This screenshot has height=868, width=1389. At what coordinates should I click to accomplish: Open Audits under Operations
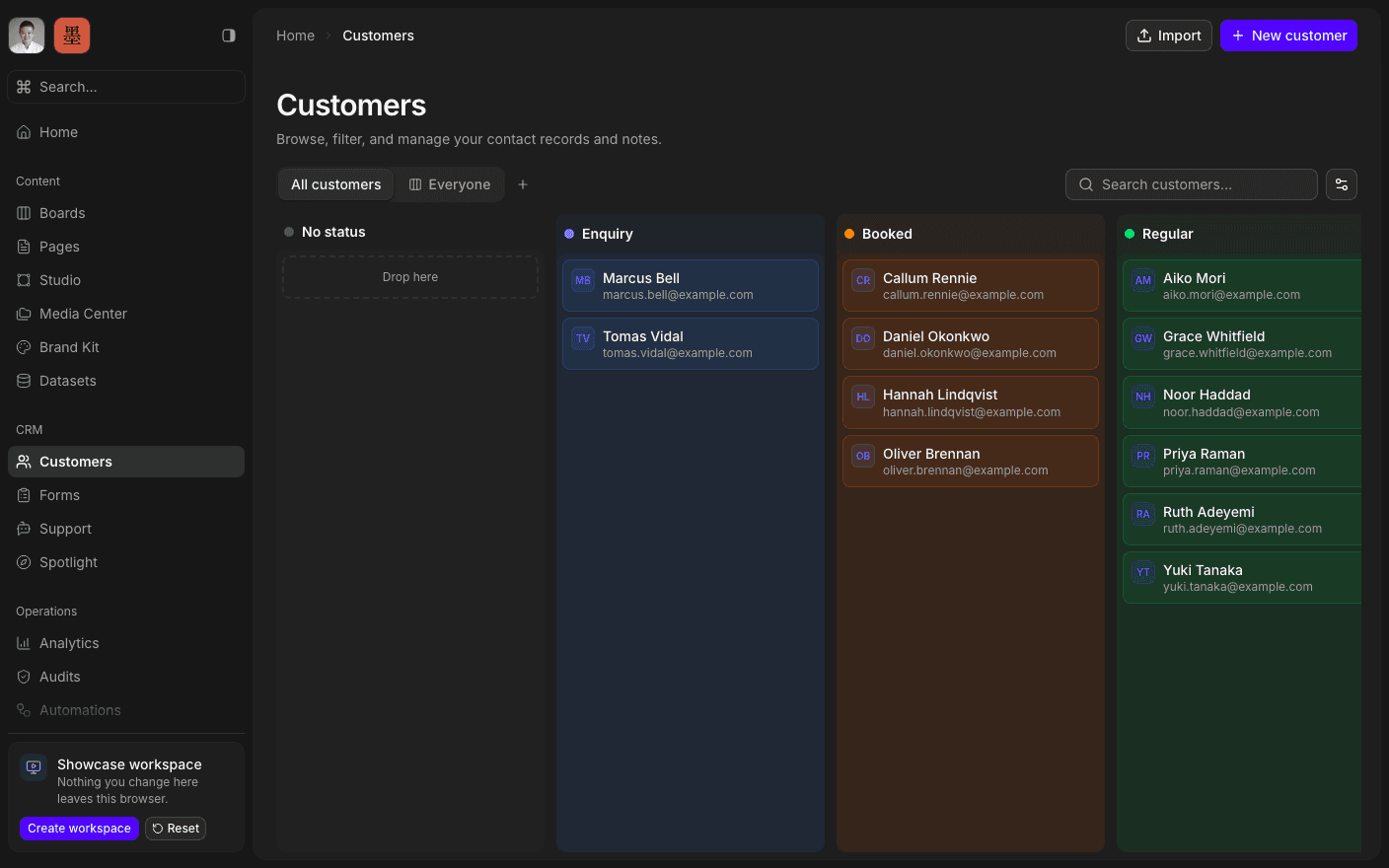click(x=126, y=677)
